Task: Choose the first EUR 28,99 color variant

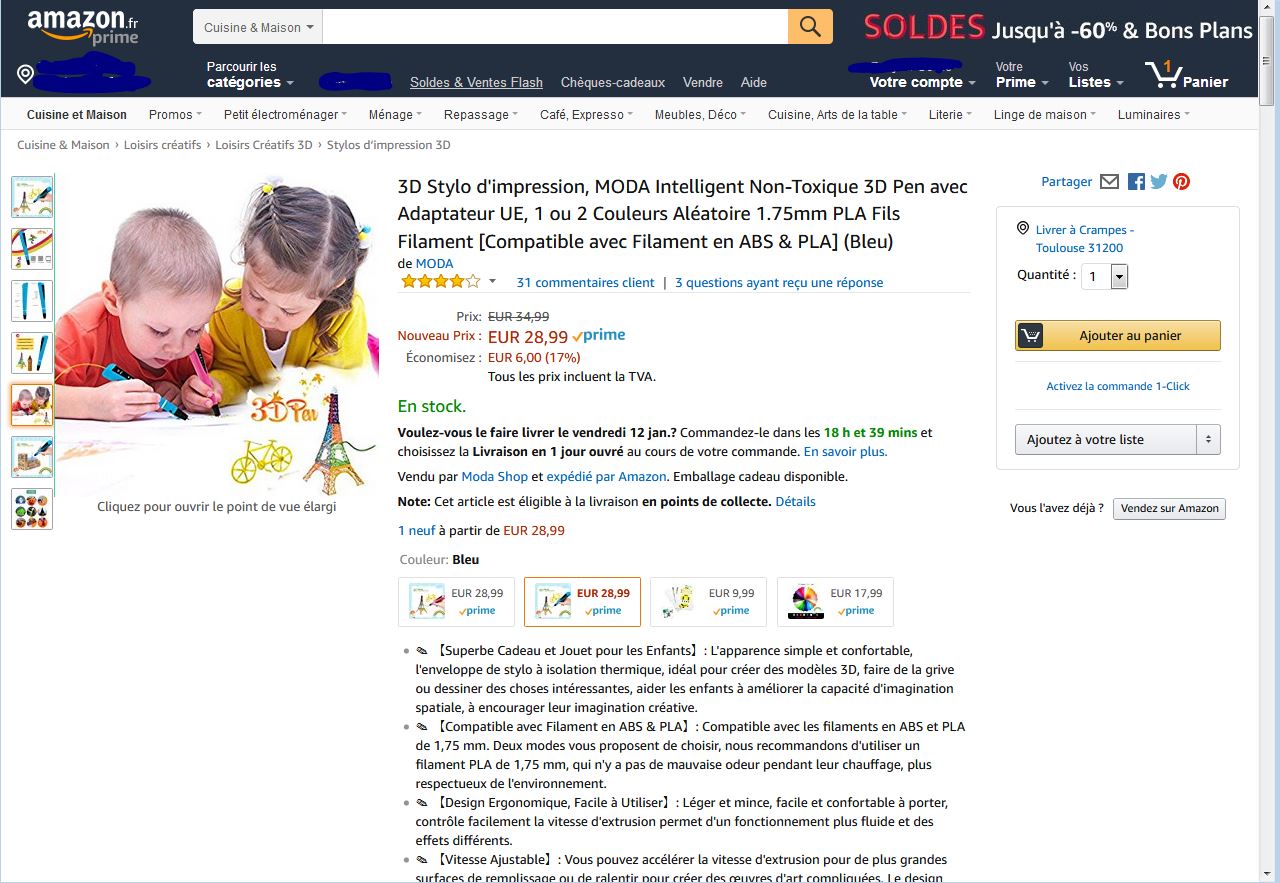Action: click(x=457, y=602)
